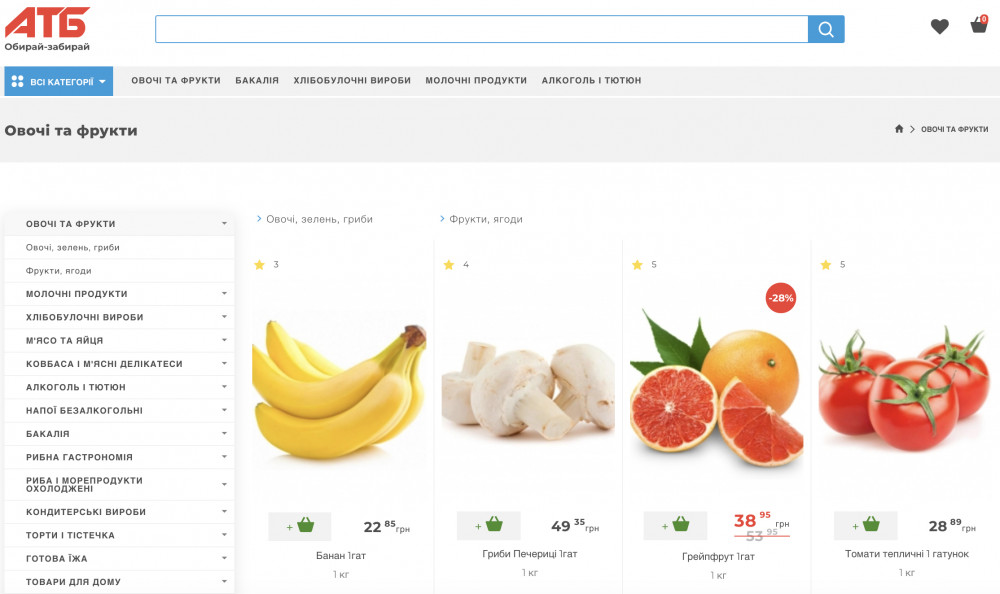1000x594 pixels.
Task: Add Банан 1гат to basket
Action: pyautogui.click(x=300, y=526)
